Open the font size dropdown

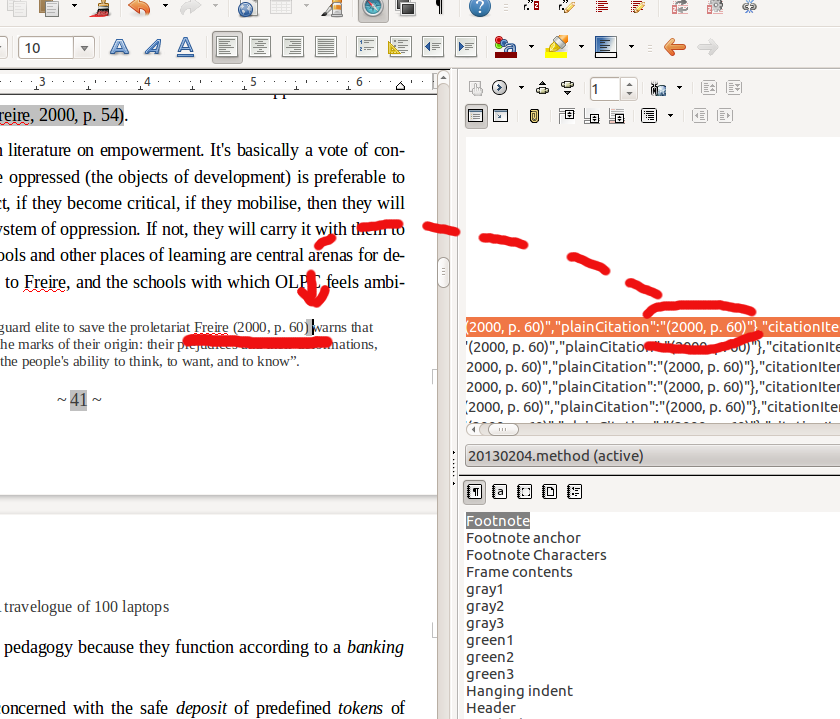pos(83,46)
